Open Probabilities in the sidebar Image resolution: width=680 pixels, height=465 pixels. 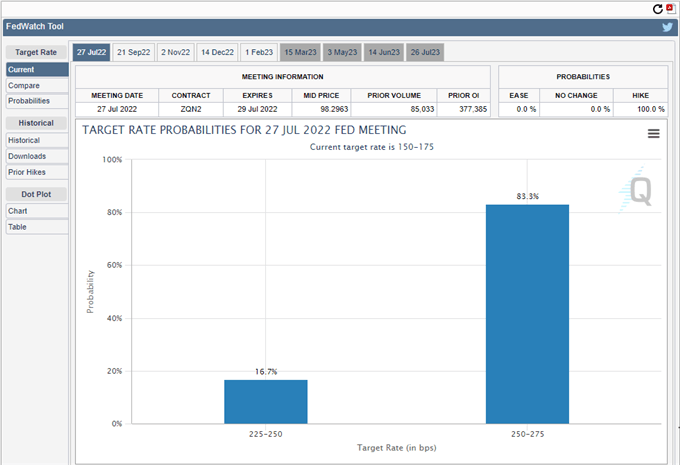(x=37, y=101)
